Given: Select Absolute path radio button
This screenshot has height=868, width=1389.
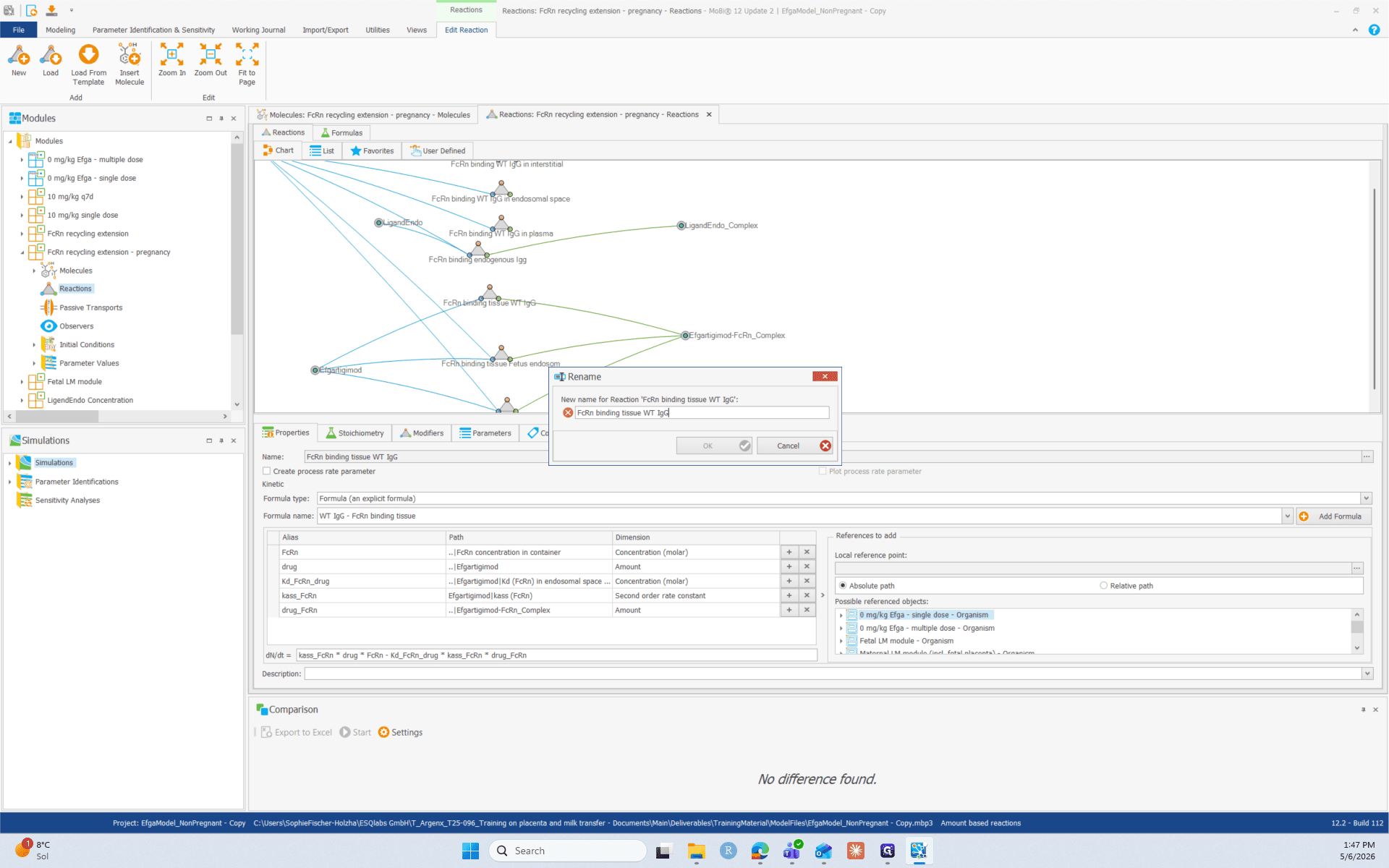Looking at the screenshot, I should 843,586.
